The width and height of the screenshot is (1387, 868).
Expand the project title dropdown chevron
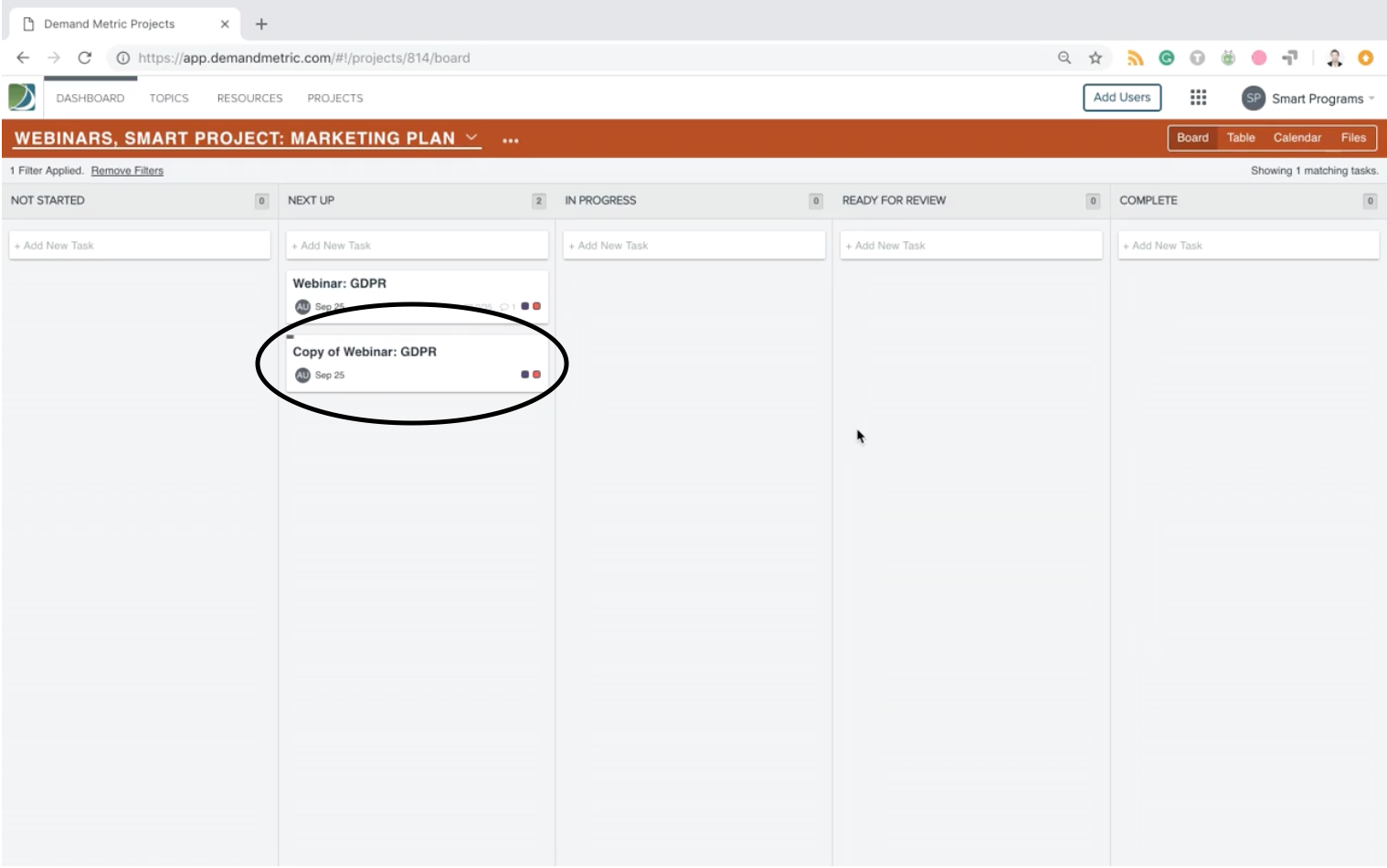pyautogui.click(x=471, y=138)
